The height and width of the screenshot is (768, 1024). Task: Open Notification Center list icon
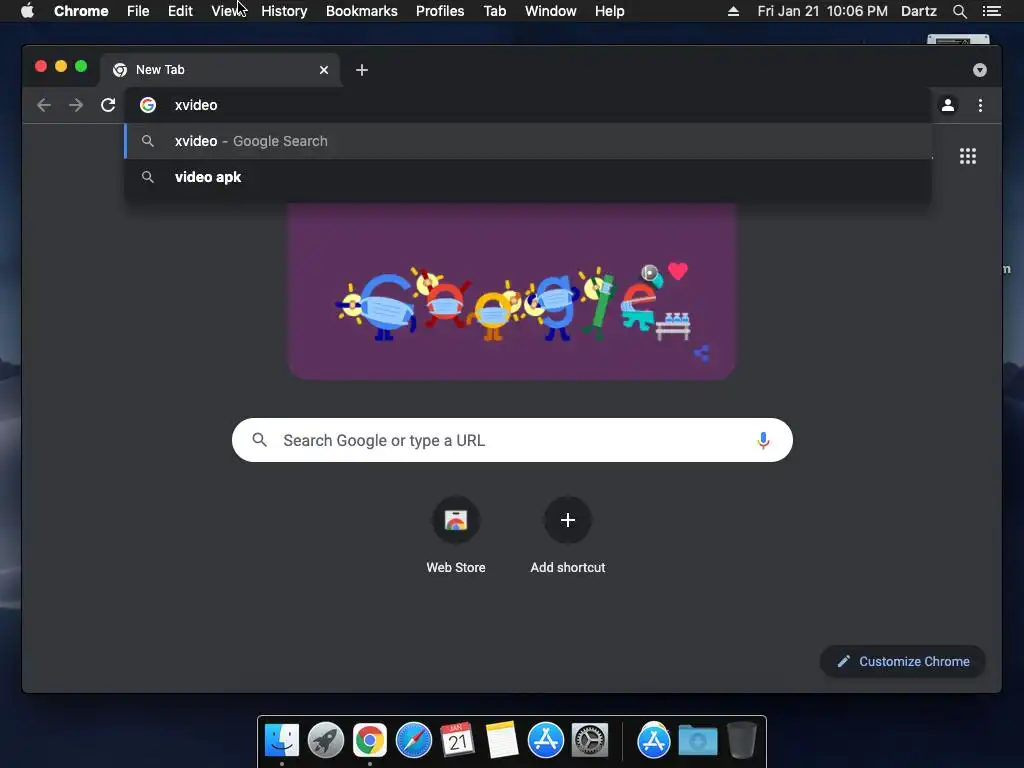(x=991, y=11)
